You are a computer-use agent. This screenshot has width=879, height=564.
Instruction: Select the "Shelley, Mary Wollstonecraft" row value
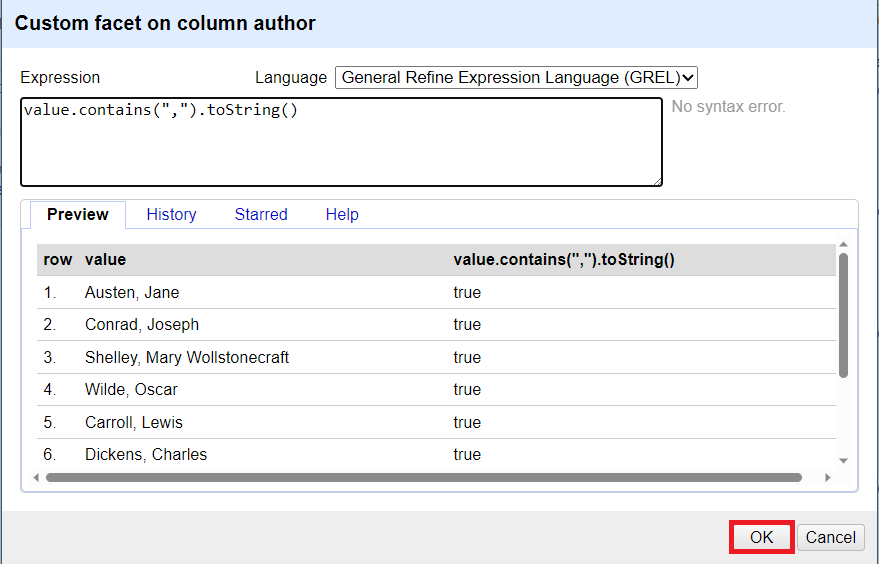point(187,358)
